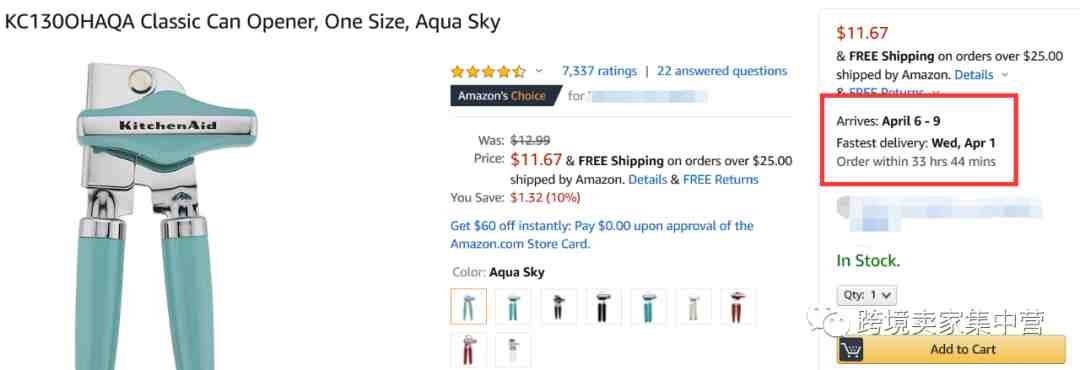Open the FREE Returns link beside price

click(720, 179)
